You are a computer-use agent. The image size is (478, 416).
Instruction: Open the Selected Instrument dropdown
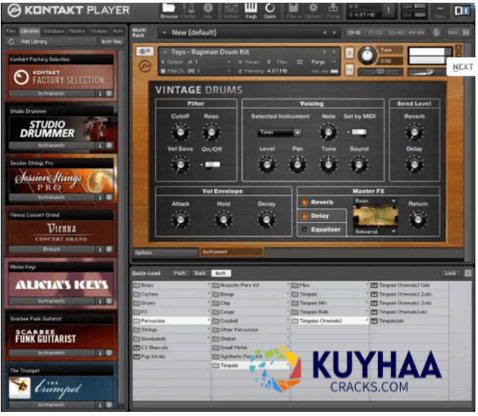(x=279, y=132)
